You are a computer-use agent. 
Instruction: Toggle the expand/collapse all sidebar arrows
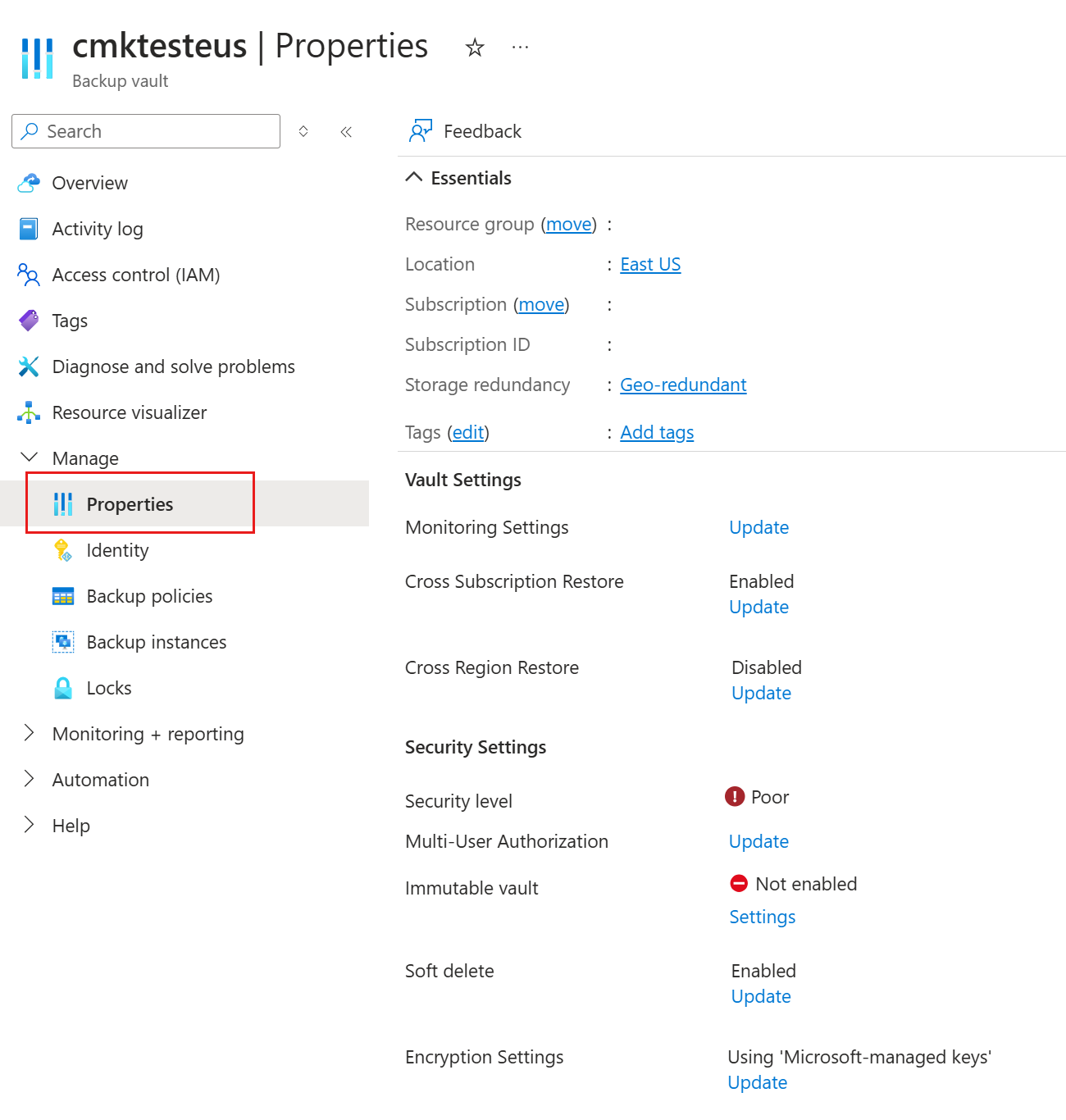(x=303, y=132)
